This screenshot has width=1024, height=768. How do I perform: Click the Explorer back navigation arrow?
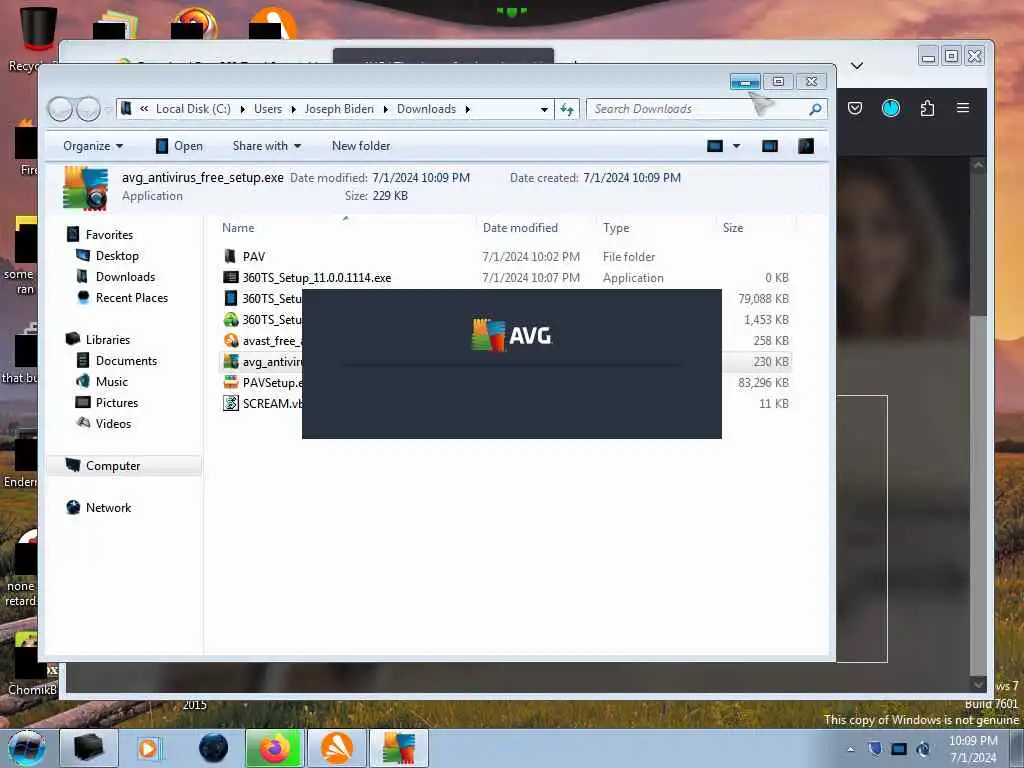click(x=60, y=109)
